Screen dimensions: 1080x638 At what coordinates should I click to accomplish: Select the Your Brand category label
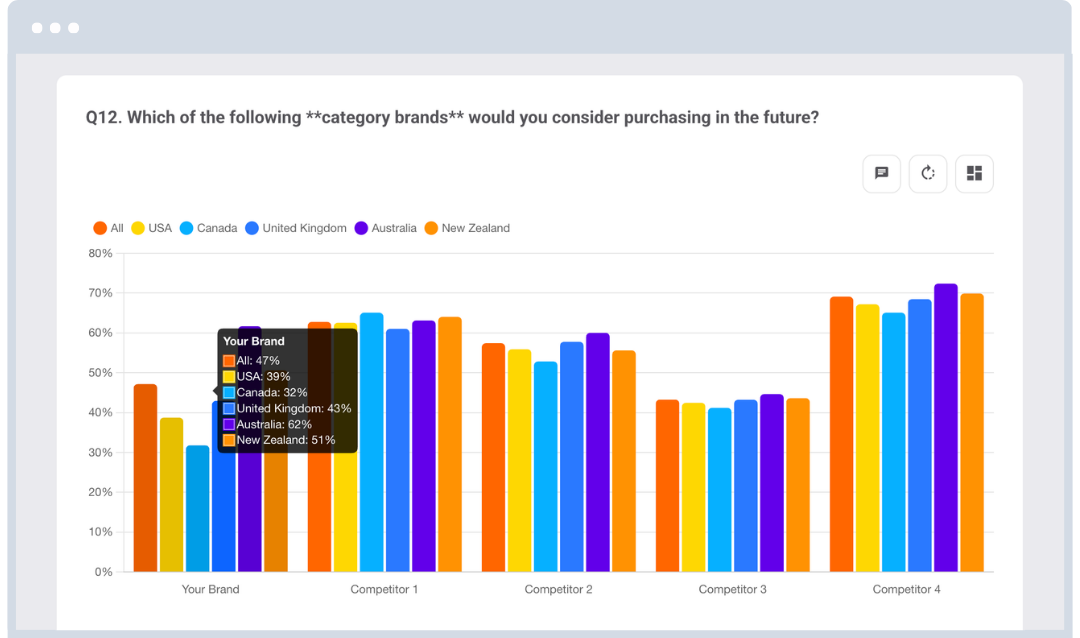tap(210, 589)
